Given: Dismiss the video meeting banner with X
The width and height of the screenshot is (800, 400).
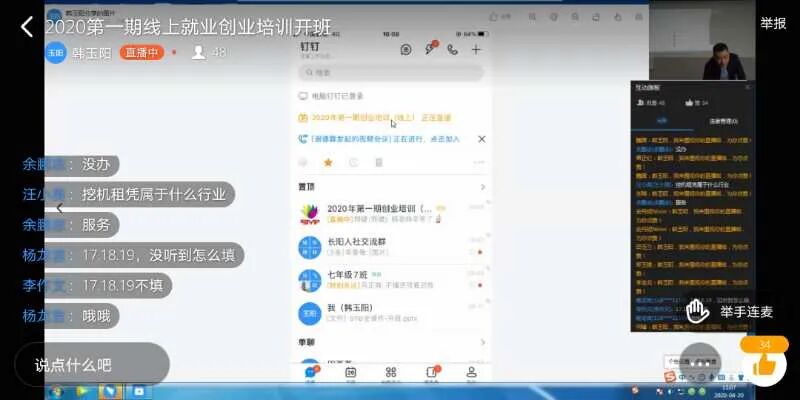Looking at the screenshot, I should [x=481, y=139].
